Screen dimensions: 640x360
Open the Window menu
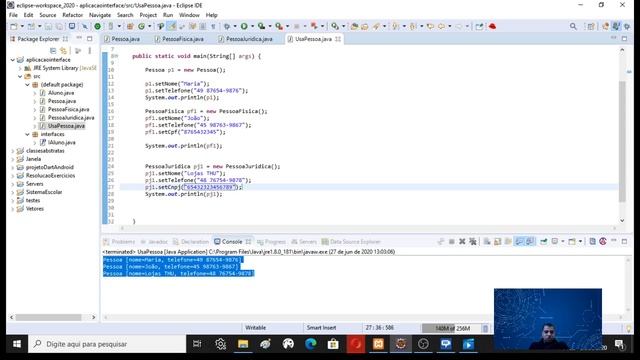(189, 15)
